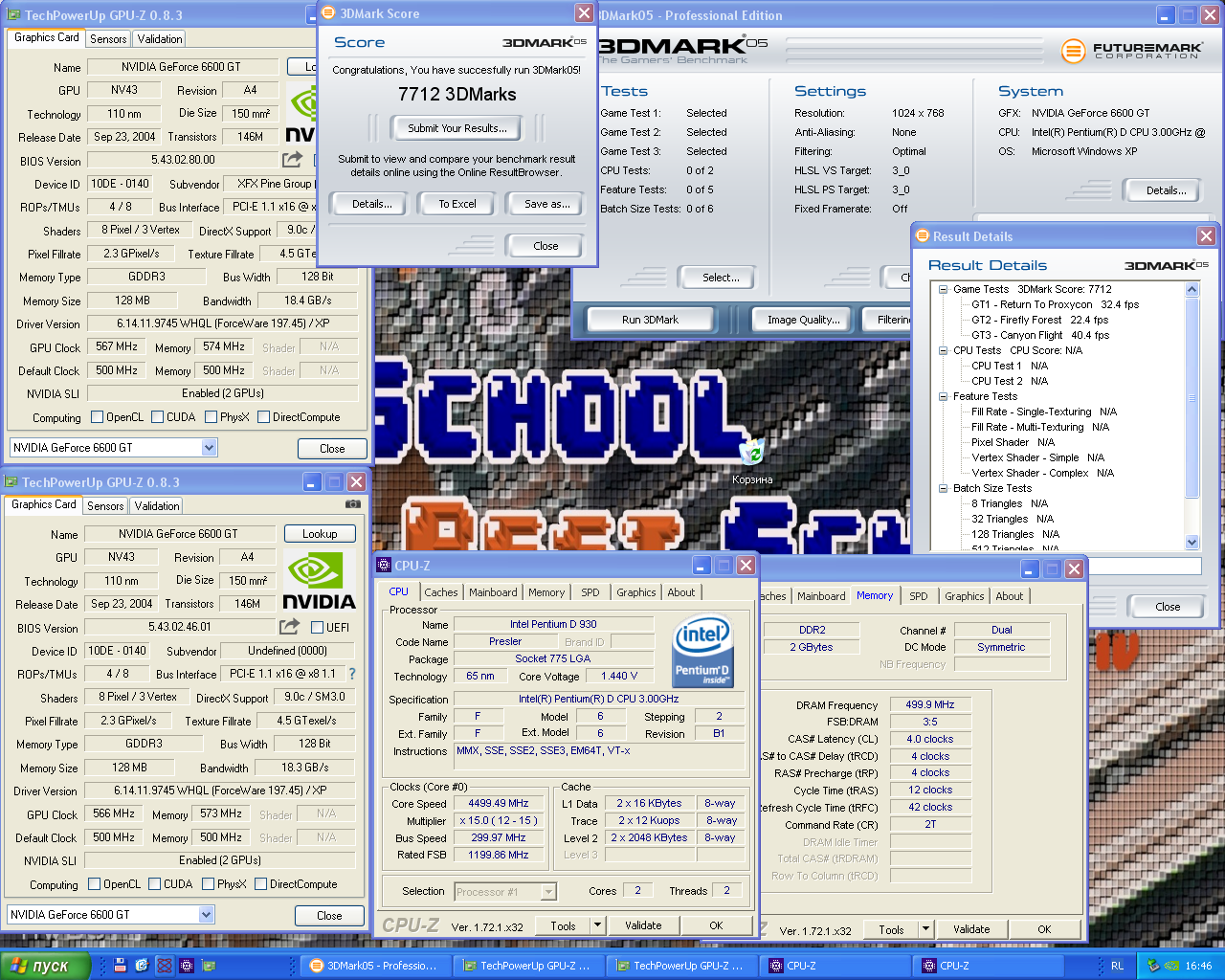This screenshot has width=1225, height=980.
Task: Click the BIOS save icon next to 5.43.02.80.00
Action: 292,160
